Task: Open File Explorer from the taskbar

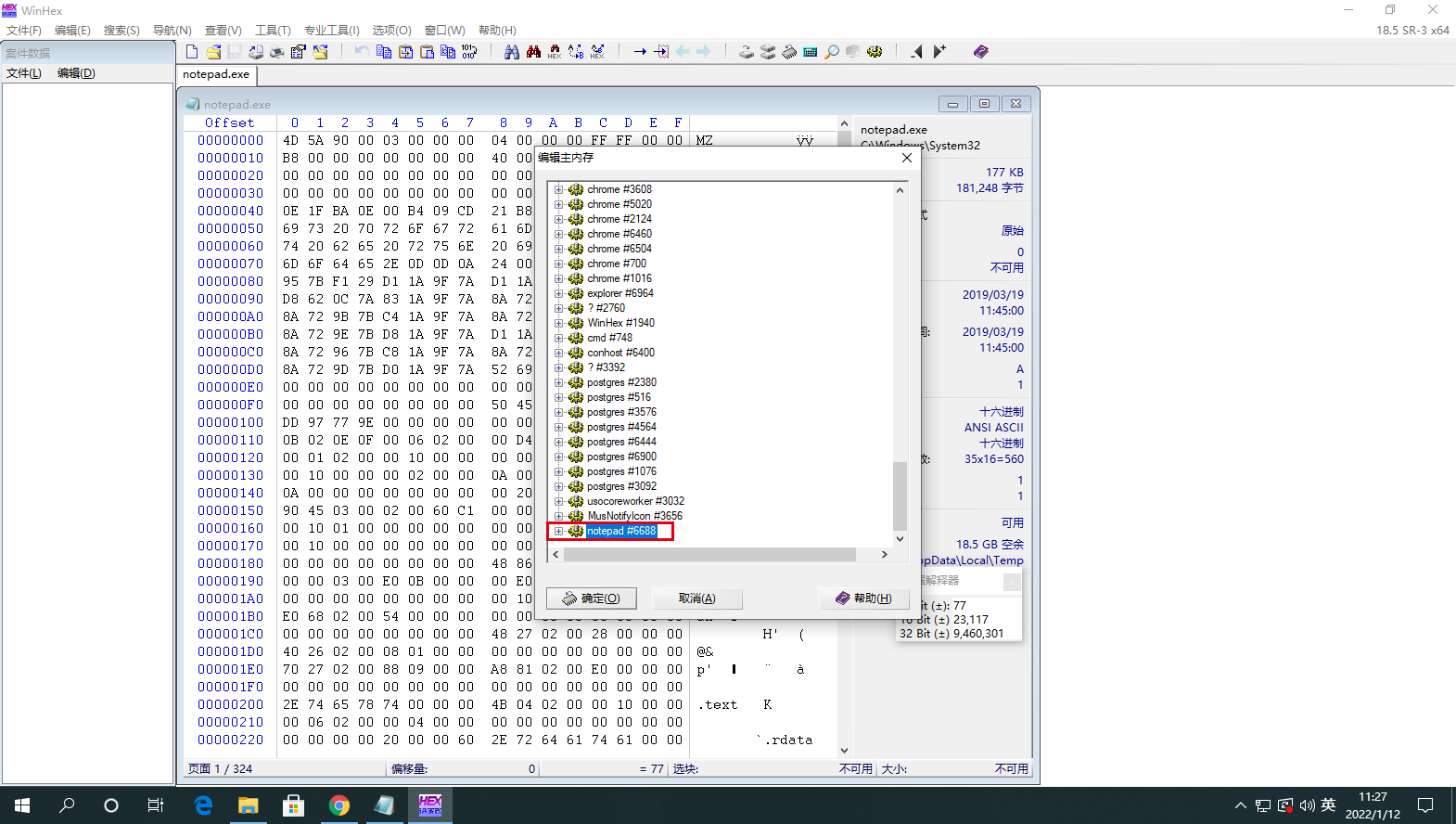Action: point(249,805)
